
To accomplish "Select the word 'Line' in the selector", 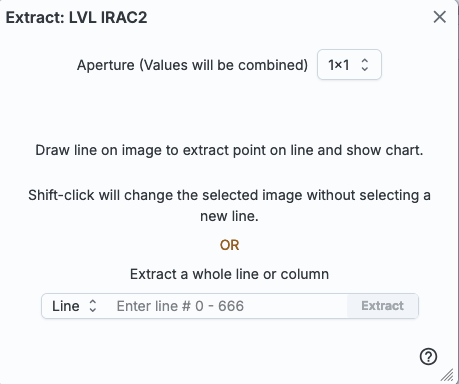I will coord(66,306).
